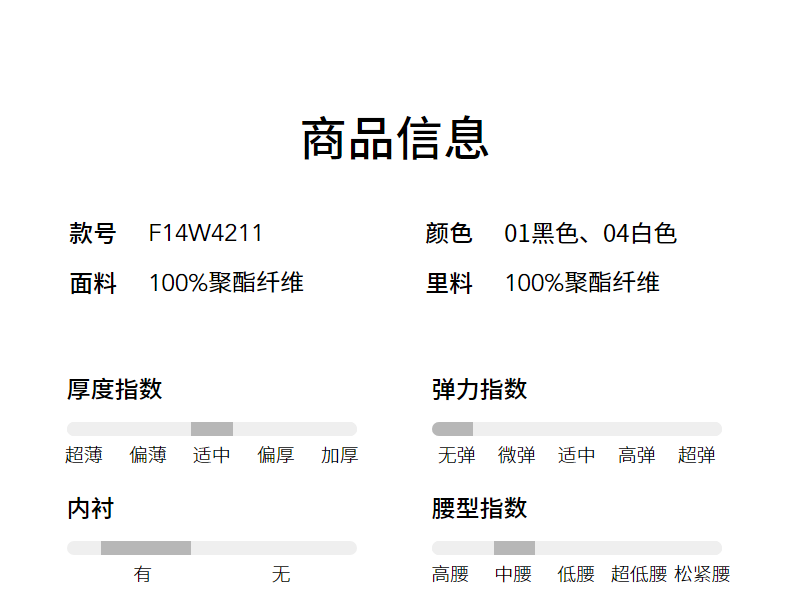Select 超薄 on the thickness scale
The width and height of the screenshot is (790, 591).
tap(84, 456)
